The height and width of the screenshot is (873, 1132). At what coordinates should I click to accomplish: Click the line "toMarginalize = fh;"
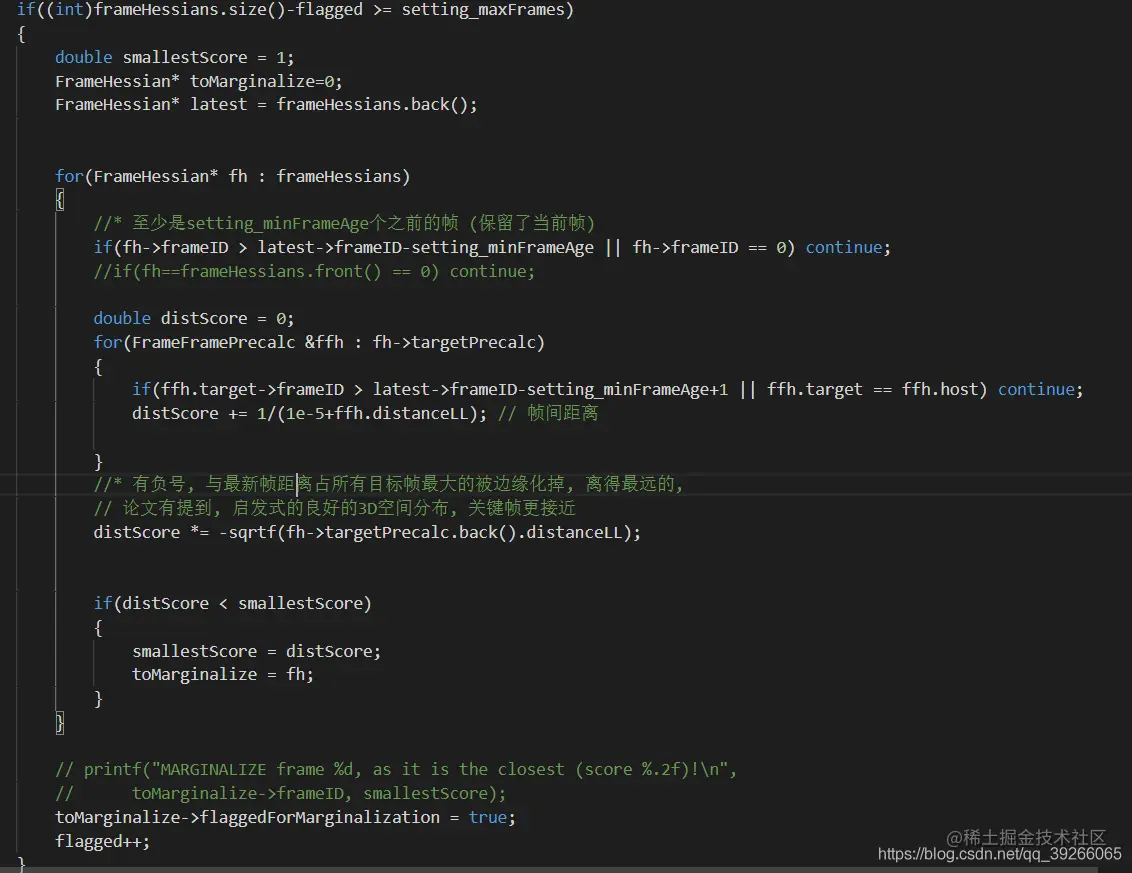222,674
